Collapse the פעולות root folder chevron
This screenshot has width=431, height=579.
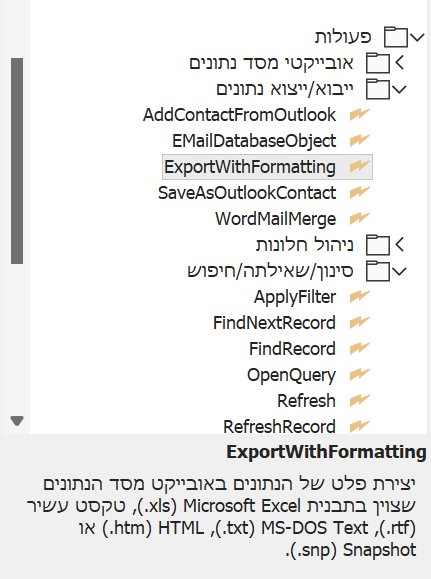click(417, 37)
